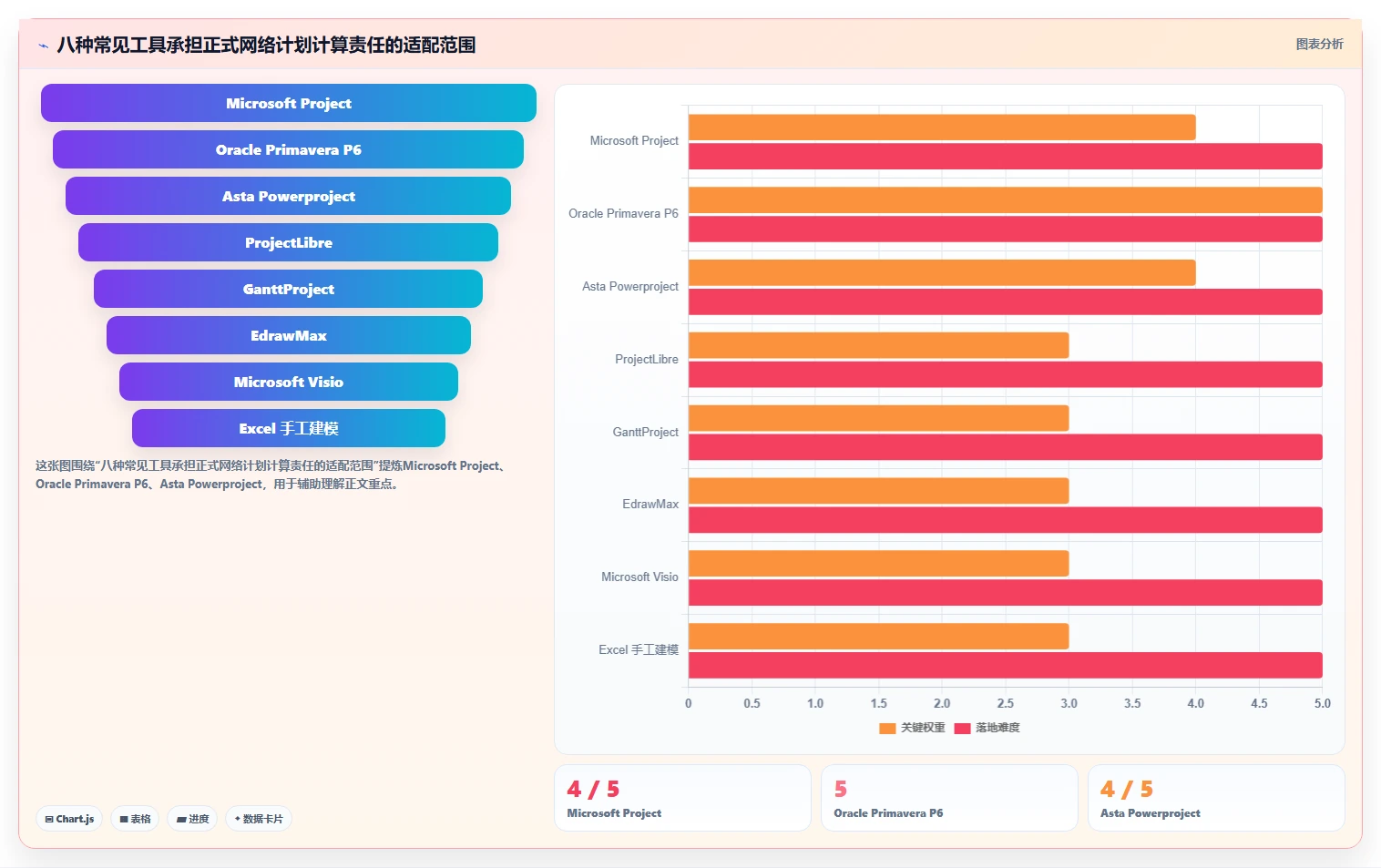Click Excel 手工建模 red bar in chart
This screenshot has width=1381, height=868.
point(1006,666)
